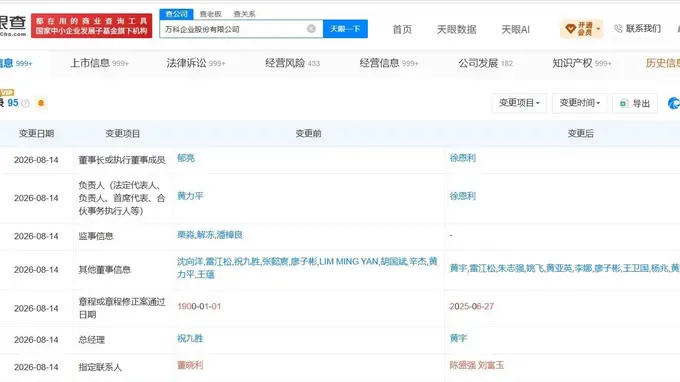680x382 pixels.
Task: Click the red banner 都在用的商业查询工具
Action: coord(92,26)
